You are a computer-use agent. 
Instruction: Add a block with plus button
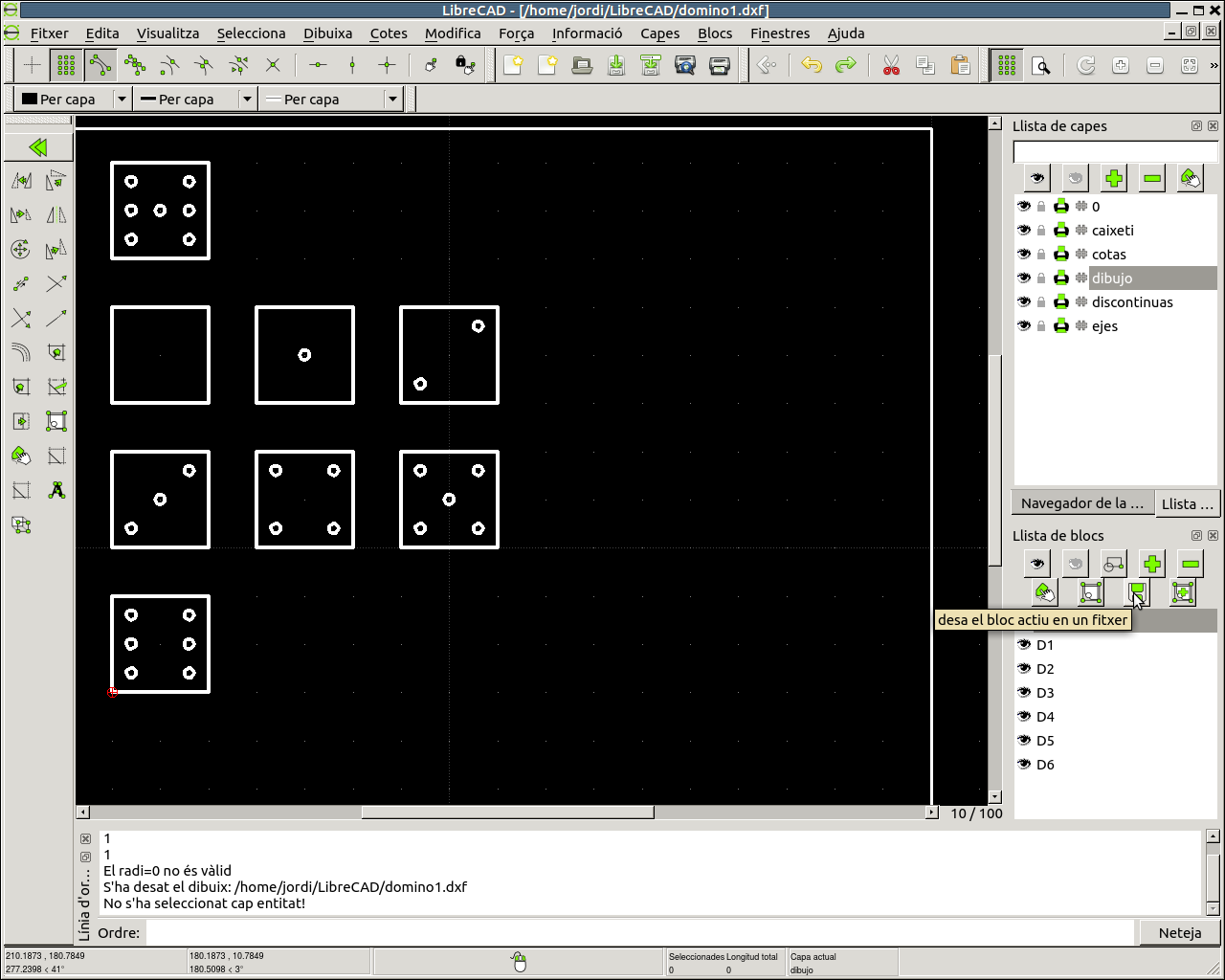click(1151, 564)
